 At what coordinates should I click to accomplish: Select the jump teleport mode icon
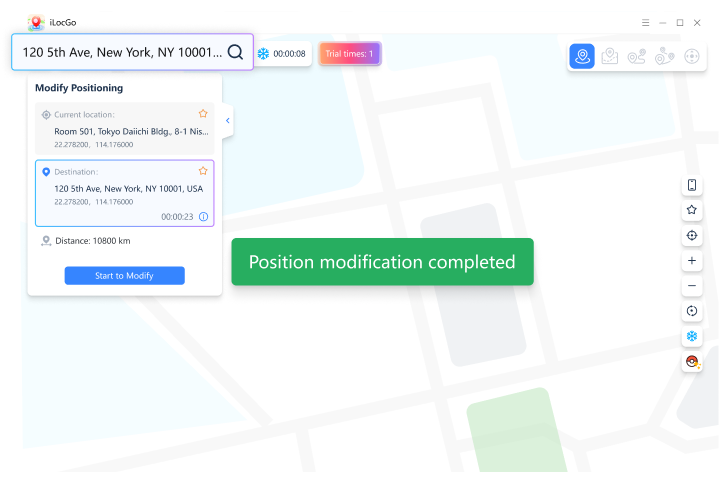[609, 56]
